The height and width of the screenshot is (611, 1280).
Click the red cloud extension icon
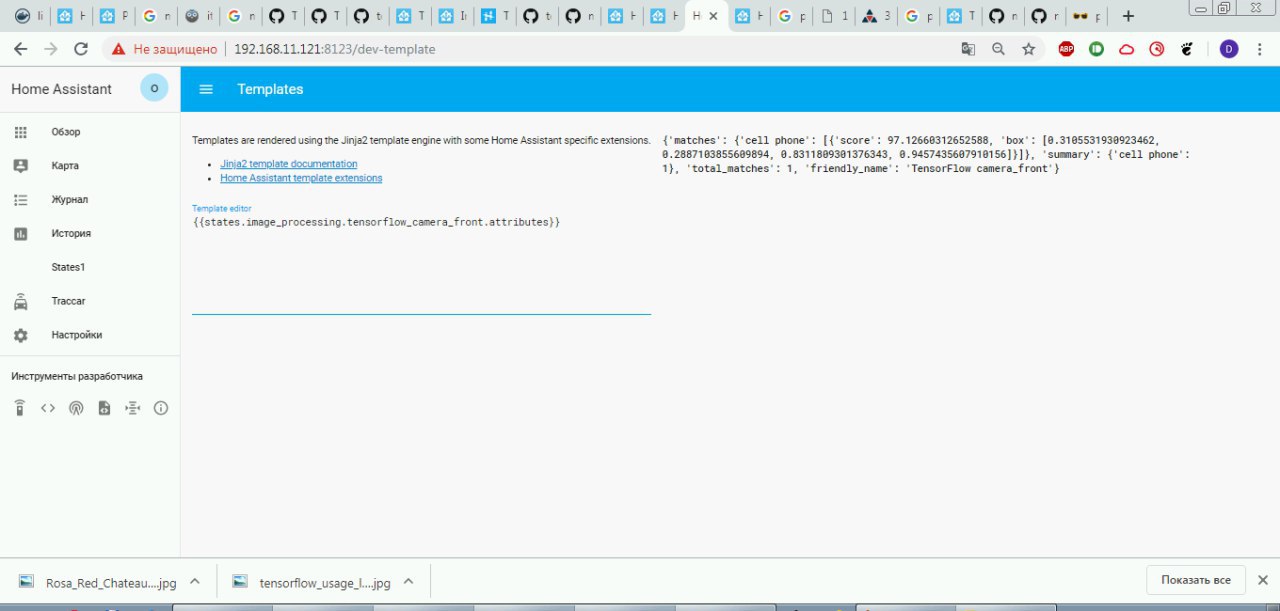(1126, 49)
